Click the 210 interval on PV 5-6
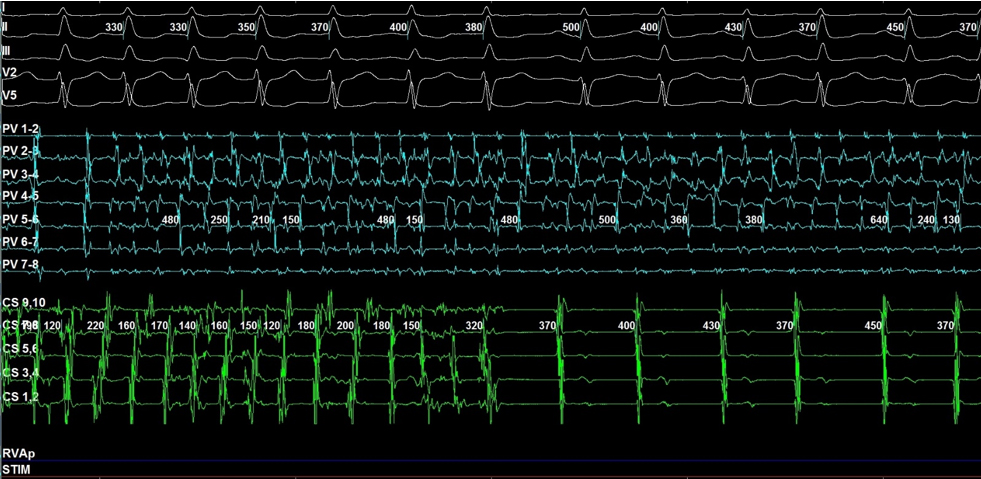Image resolution: width=981 pixels, height=479 pixels. pyautogui.click(x=261, y=220)
